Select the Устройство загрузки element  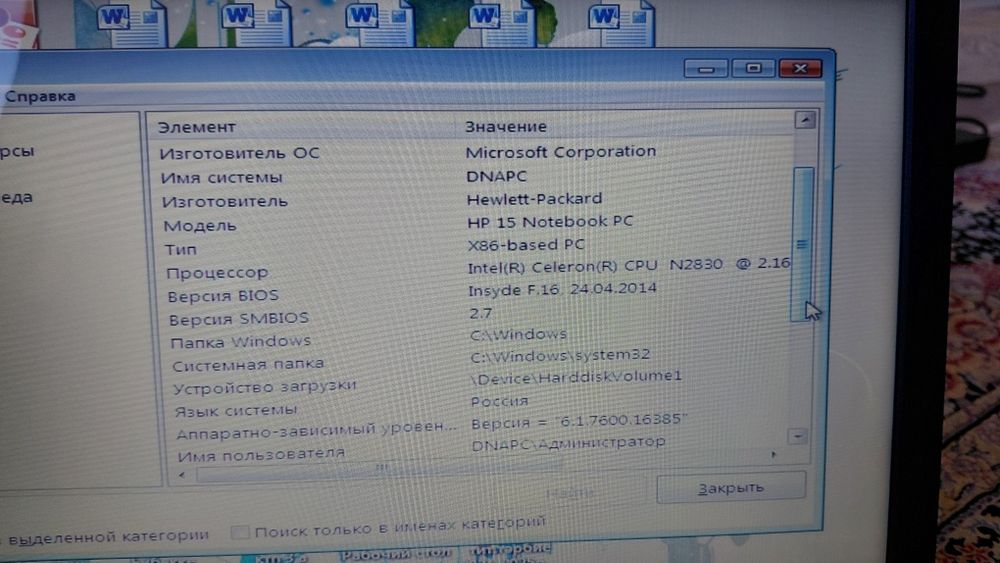pyautogui.click(x=264, y=387)
